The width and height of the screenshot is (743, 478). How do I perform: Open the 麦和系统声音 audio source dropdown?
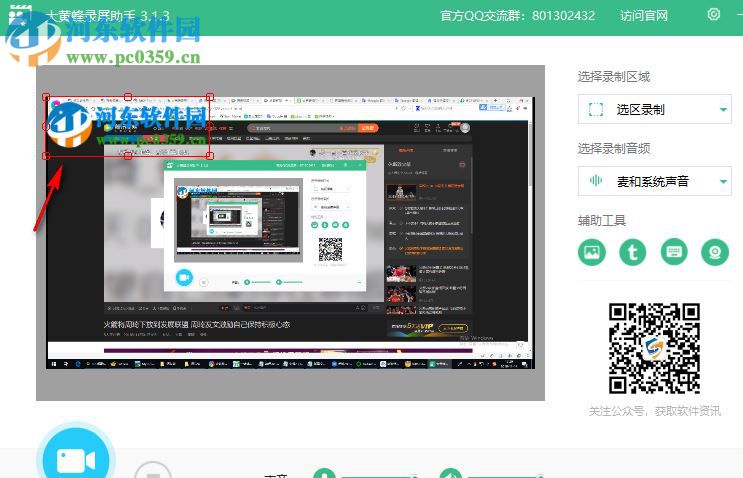tap(654, 181)
